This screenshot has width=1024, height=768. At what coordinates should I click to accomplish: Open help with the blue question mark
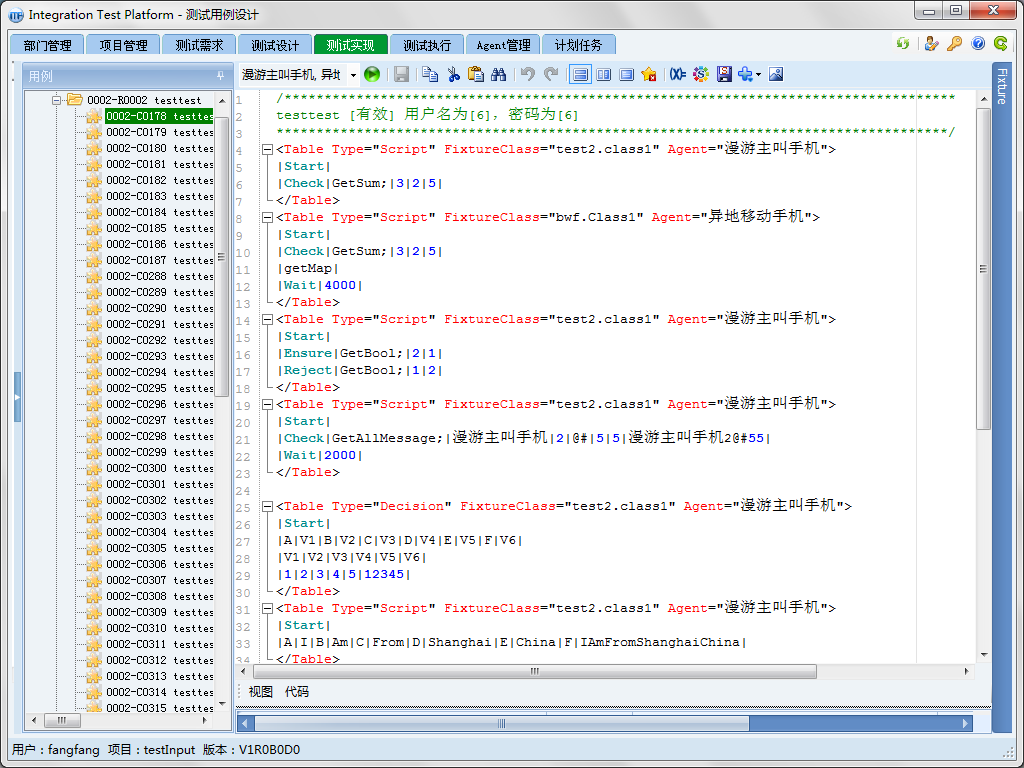978,44
